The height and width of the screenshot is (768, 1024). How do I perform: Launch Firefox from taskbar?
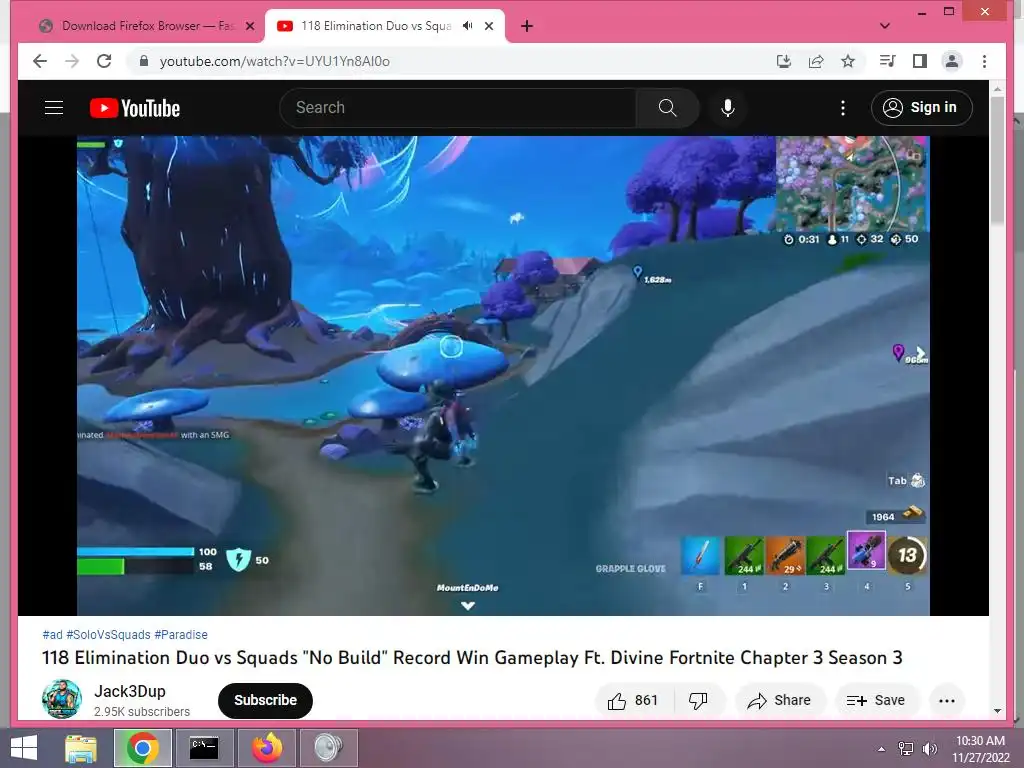(266, 748)
